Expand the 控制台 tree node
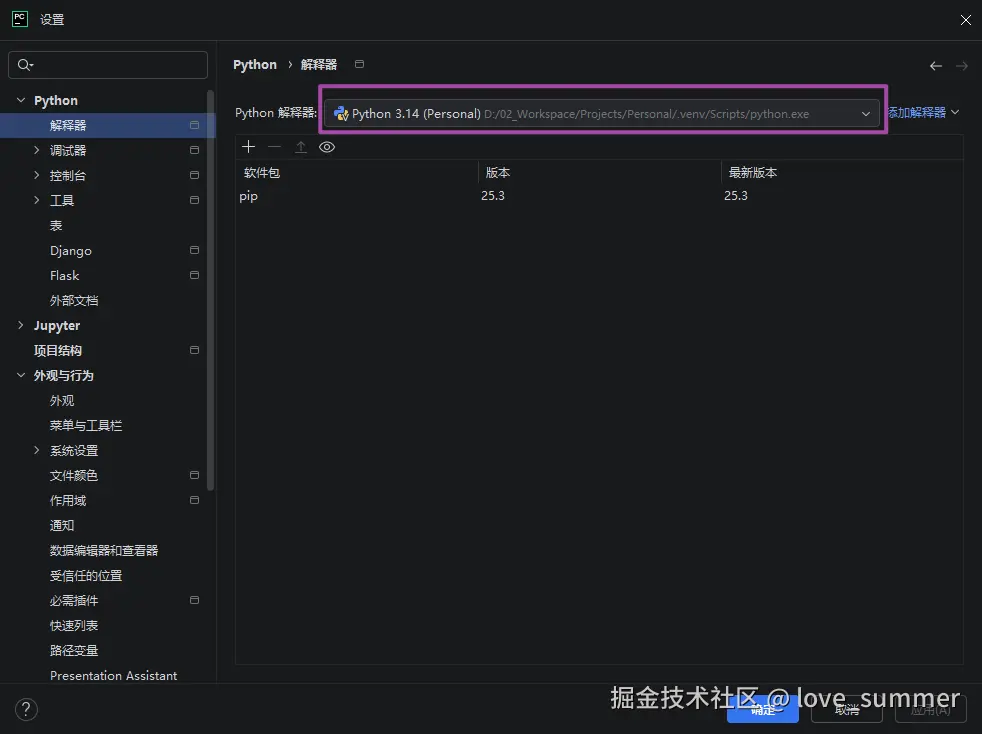 (x=36, y=175)
